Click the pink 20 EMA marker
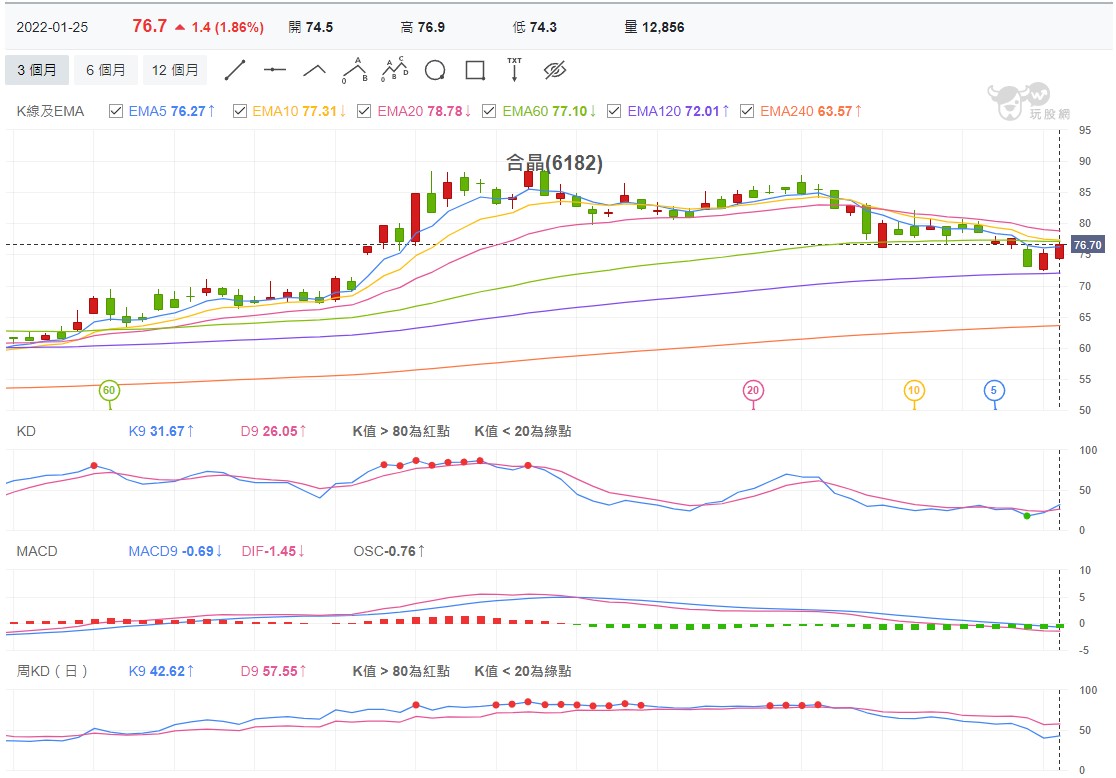This screenshot has width=1116, height=778. tap(753, 390)
